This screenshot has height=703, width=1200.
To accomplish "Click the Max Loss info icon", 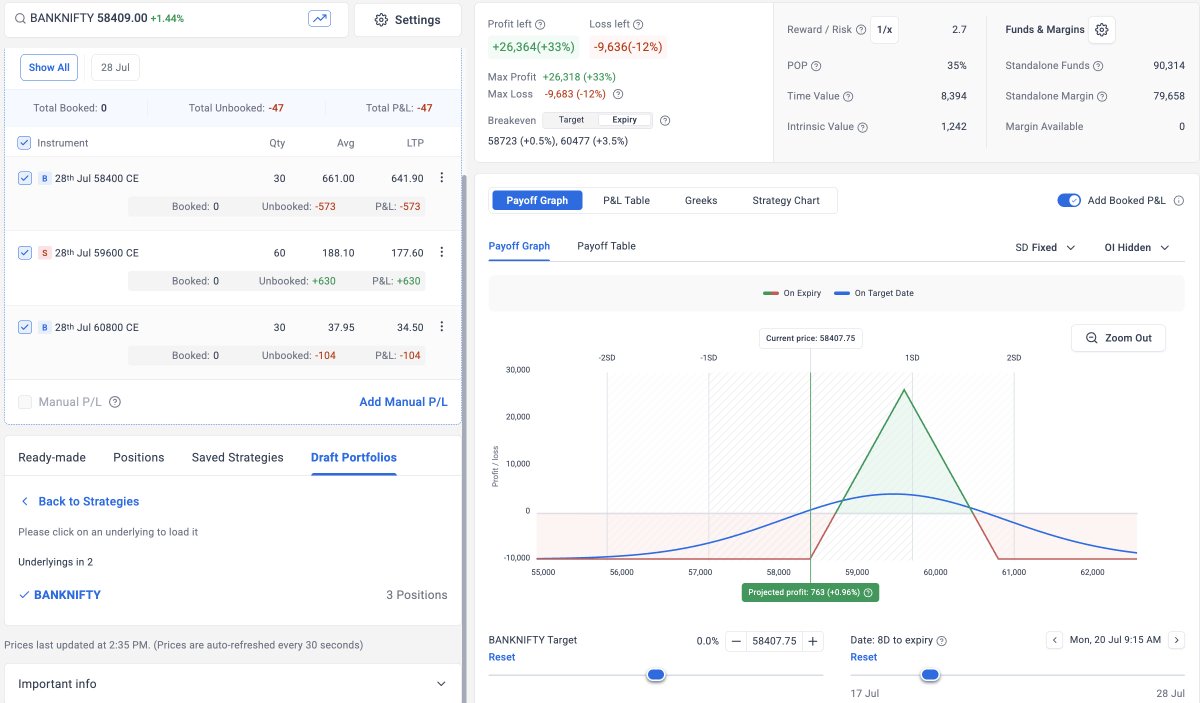I will [x=618, y=94].
